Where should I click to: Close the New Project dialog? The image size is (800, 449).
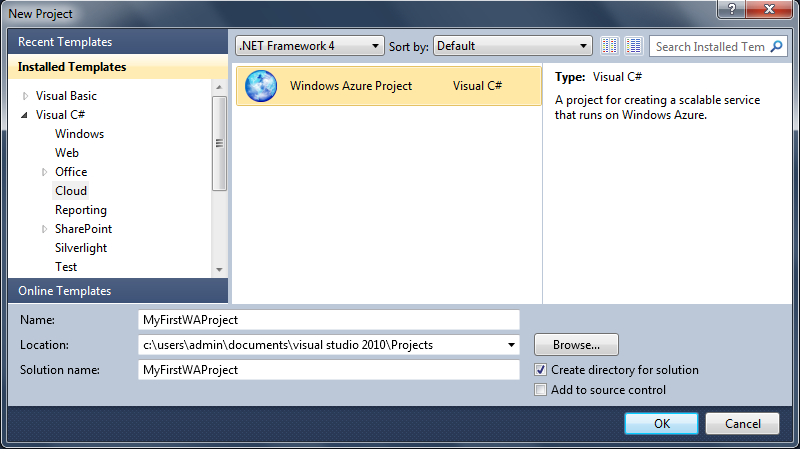point(776,11)
